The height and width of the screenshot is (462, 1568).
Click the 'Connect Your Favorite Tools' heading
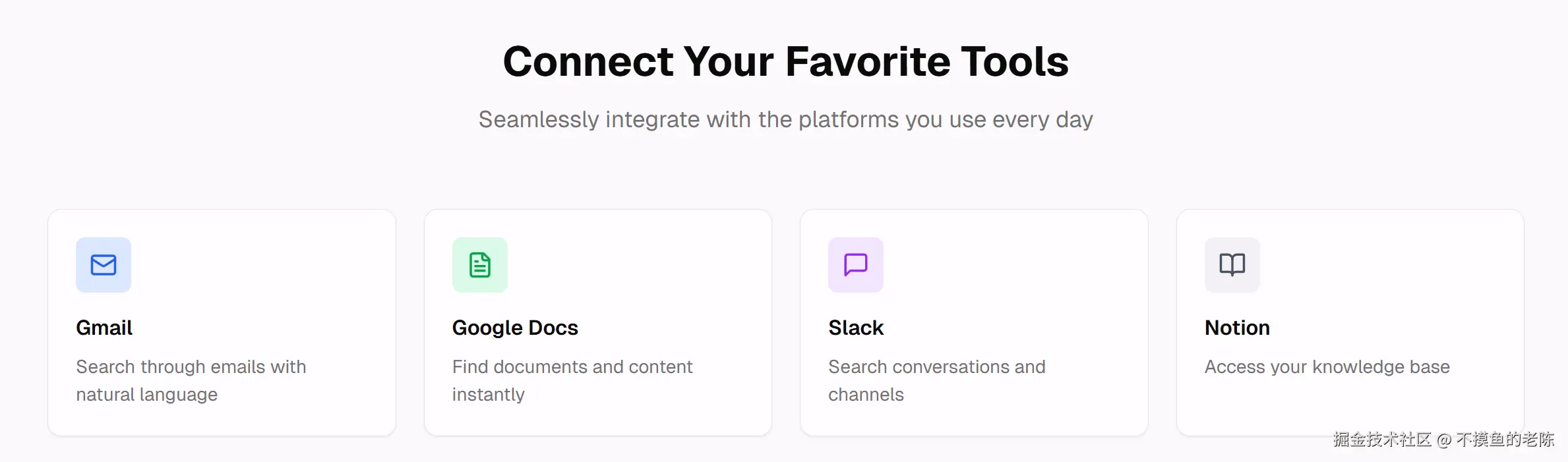pyautogui.click(x=785, y=61)
